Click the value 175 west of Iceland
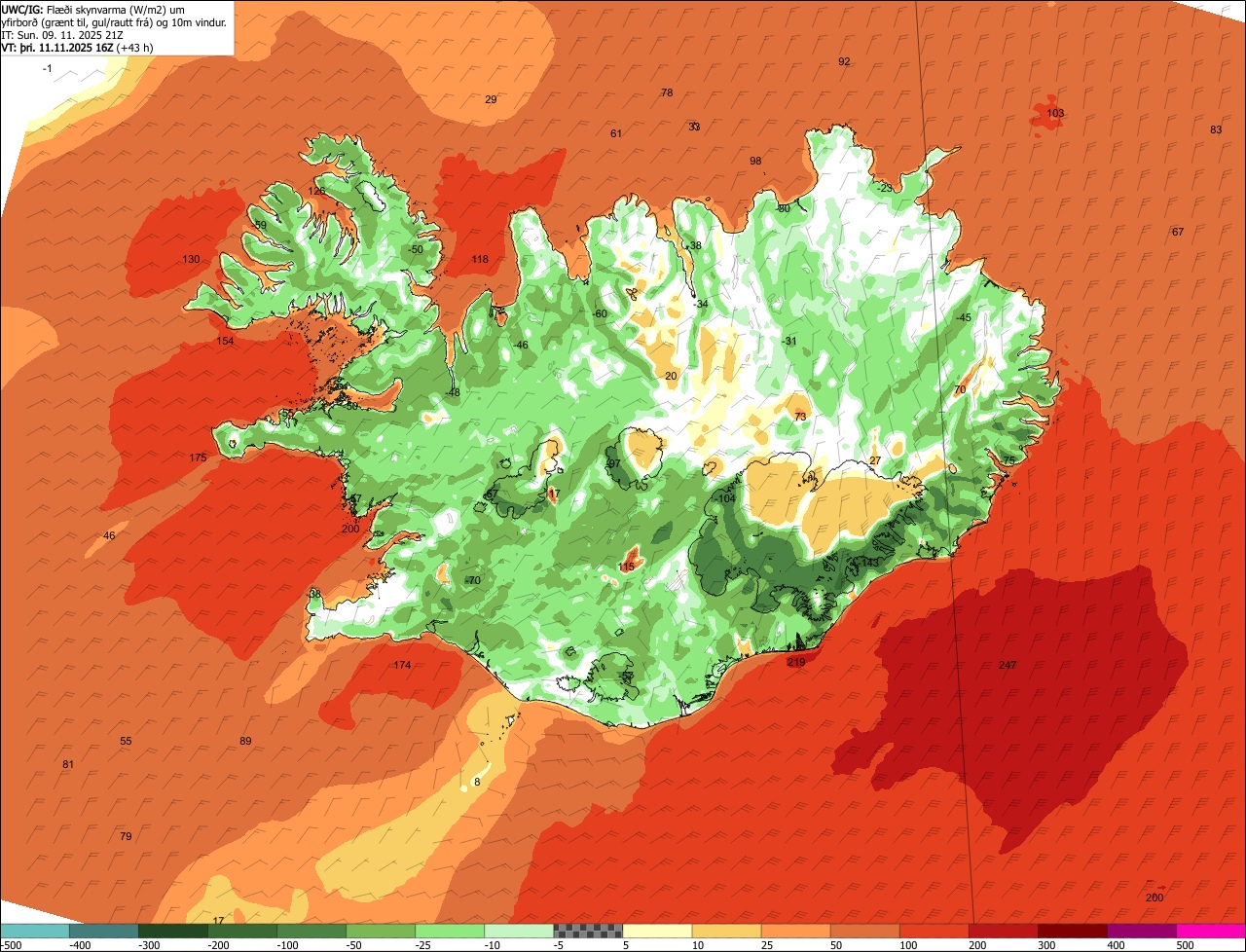 (x=198, y=458)
